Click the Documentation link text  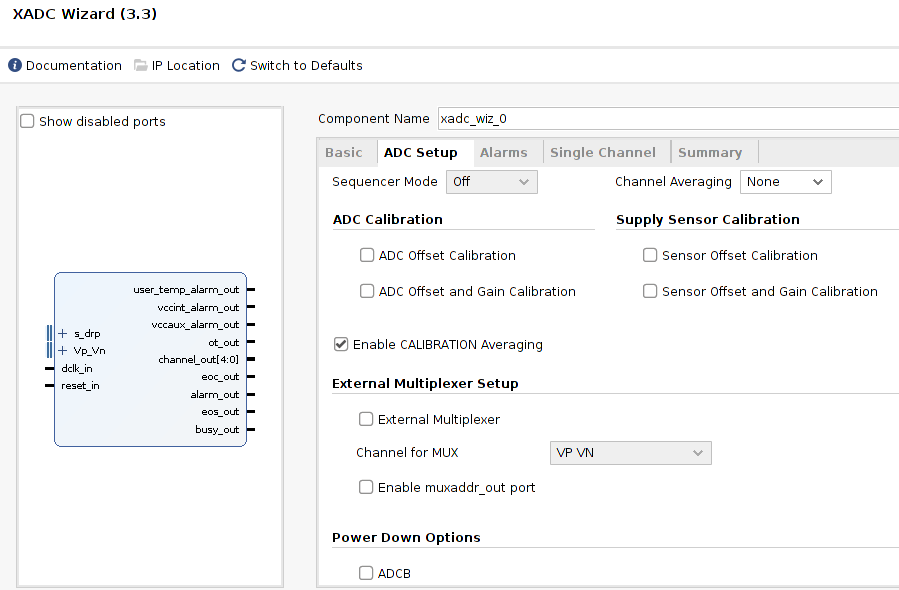(74, 65)
